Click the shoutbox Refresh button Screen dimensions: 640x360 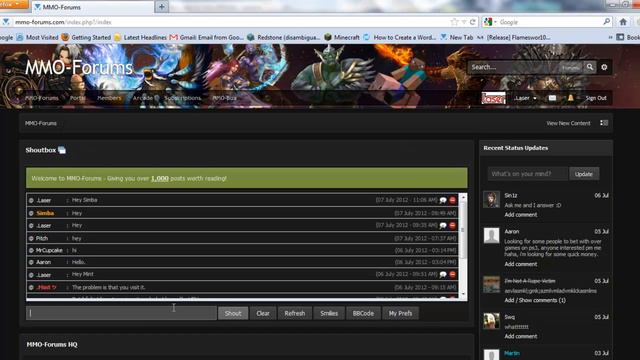click(x=295, y=313)
